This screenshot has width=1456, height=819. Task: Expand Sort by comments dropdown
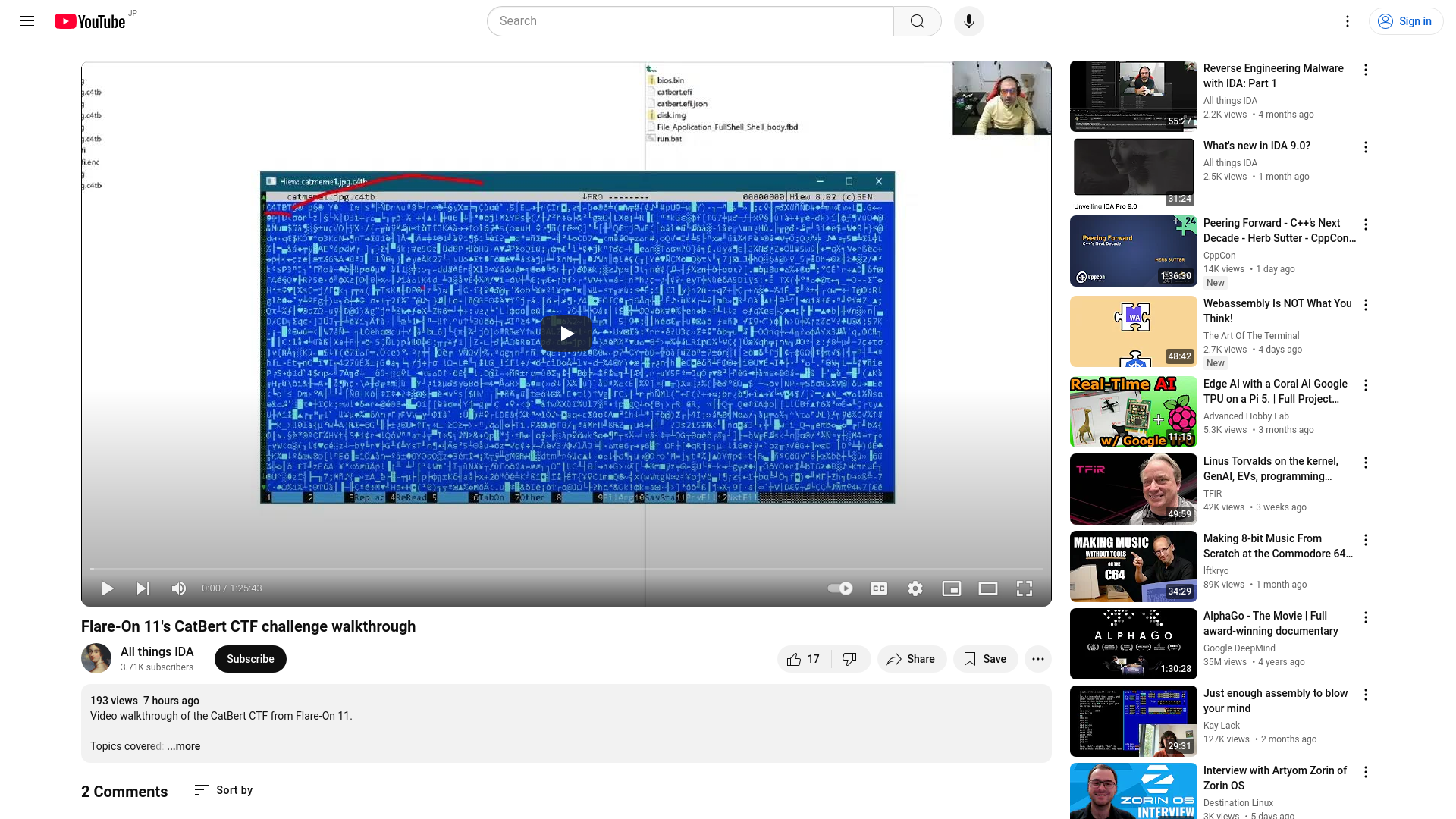[x=222, y=790]
